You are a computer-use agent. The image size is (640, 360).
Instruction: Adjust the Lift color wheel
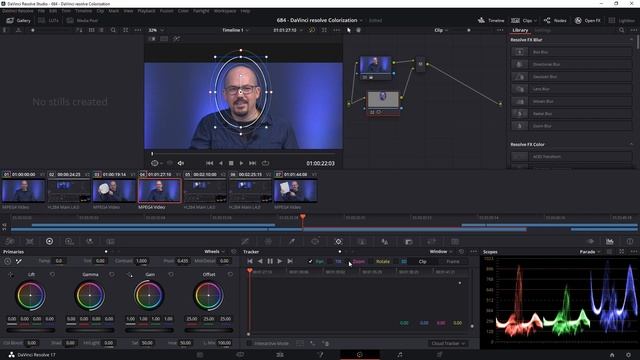tap(30, 295)
